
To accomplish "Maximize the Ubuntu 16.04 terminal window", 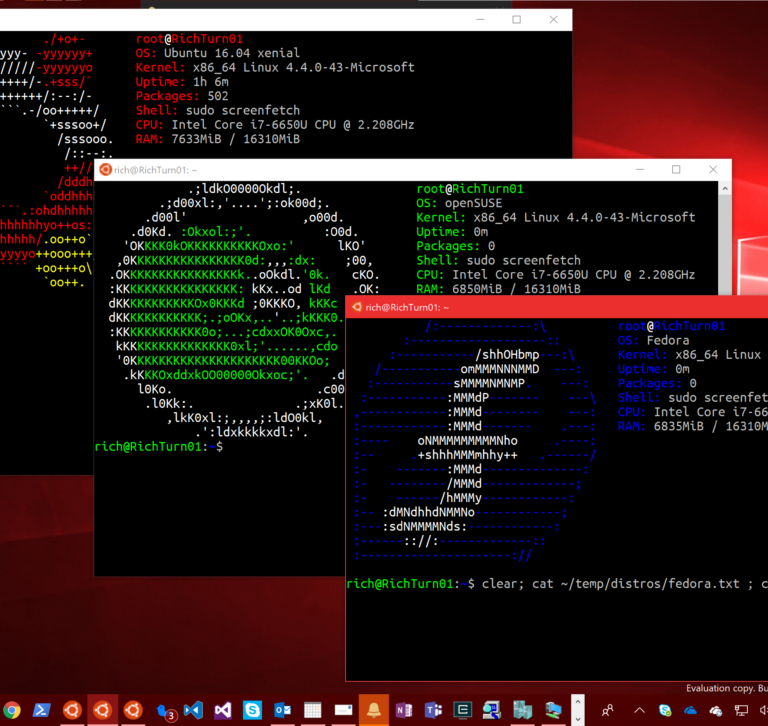I will coord(516,20).
